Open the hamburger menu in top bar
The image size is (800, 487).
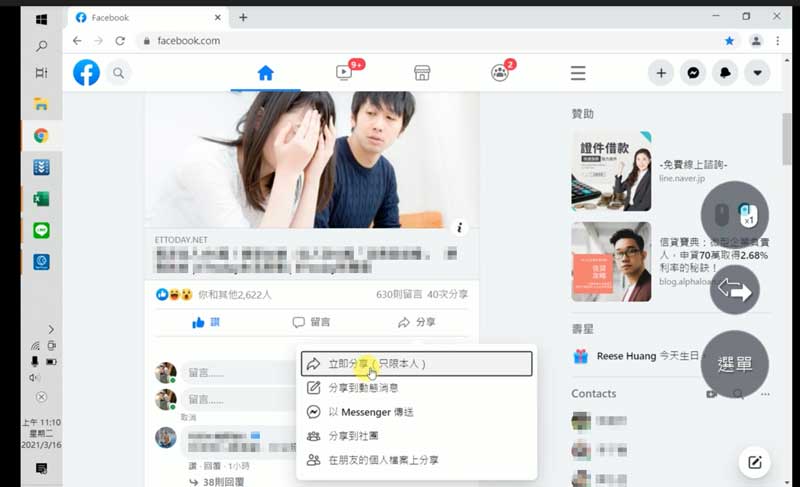pyautogui.click(x=578, y=73)
